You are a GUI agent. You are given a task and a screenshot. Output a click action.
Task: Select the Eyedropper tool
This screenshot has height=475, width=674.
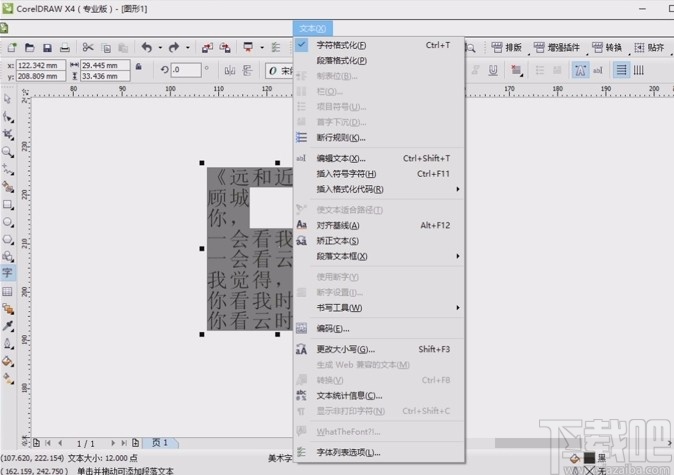[8, 326]
